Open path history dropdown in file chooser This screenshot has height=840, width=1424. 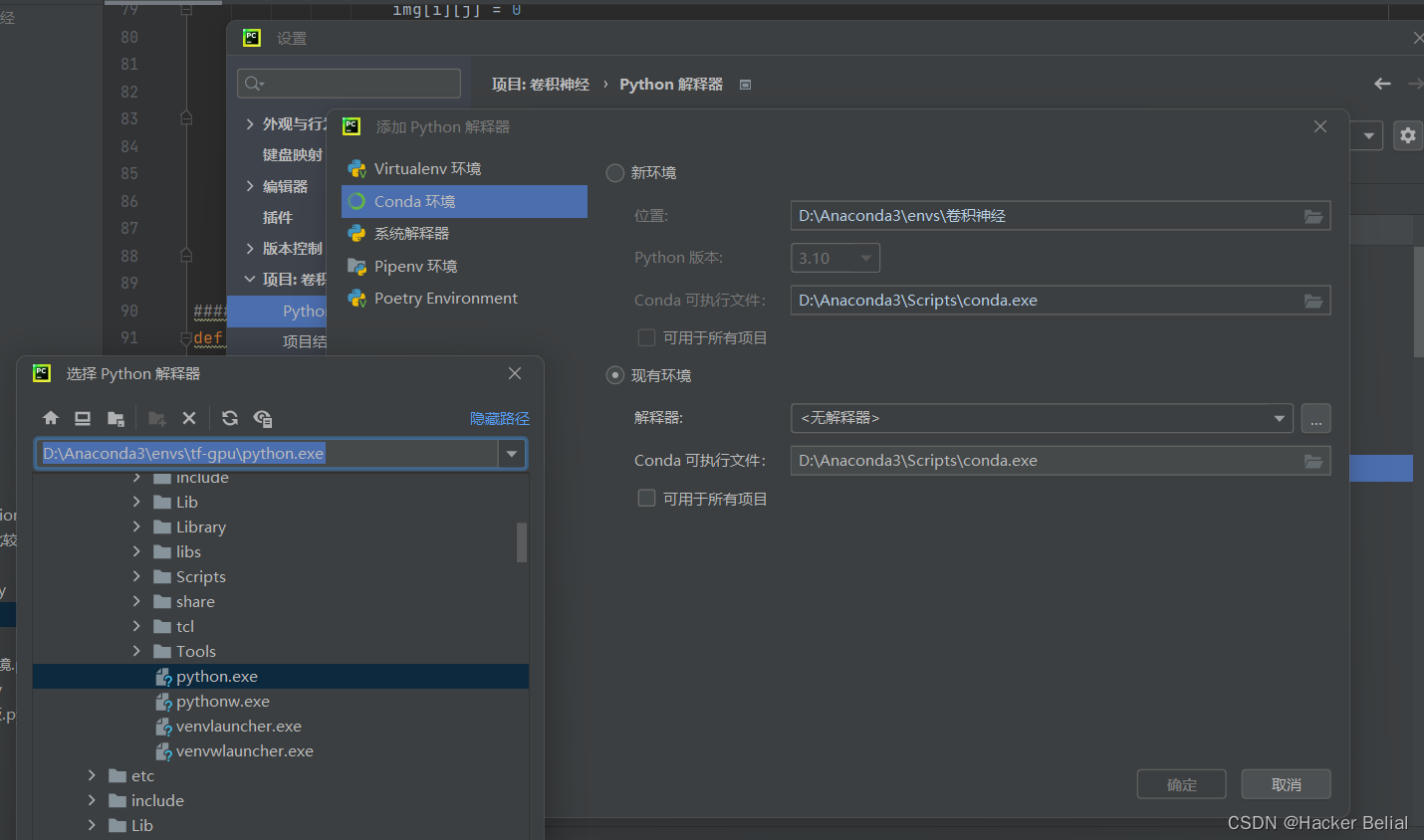click(x=512, y=454)
